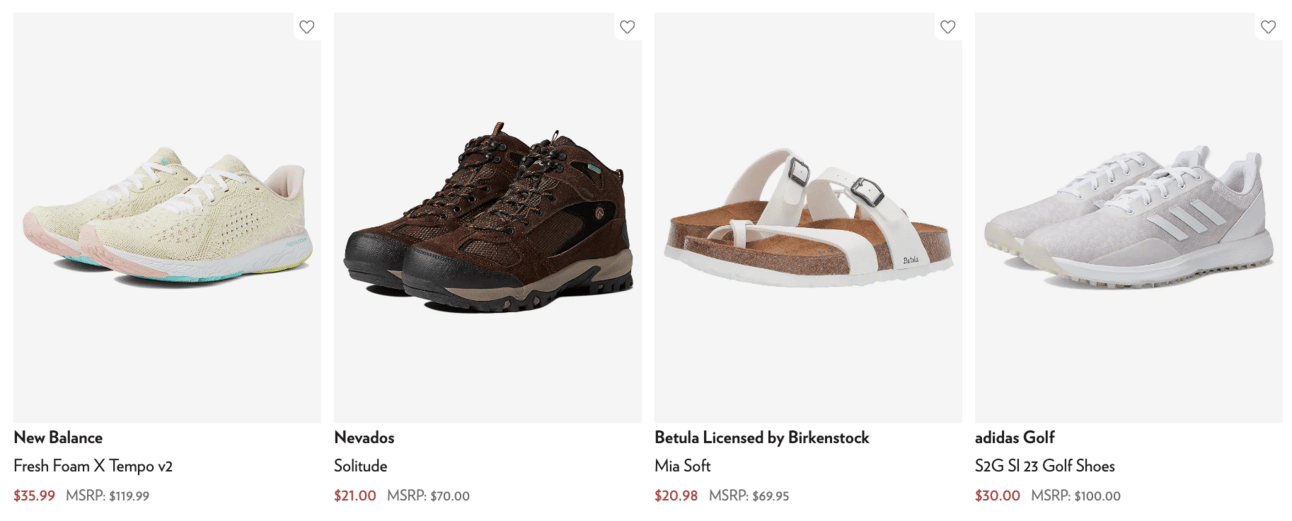Click heart icon on Betula sandal

click(948, 27)
